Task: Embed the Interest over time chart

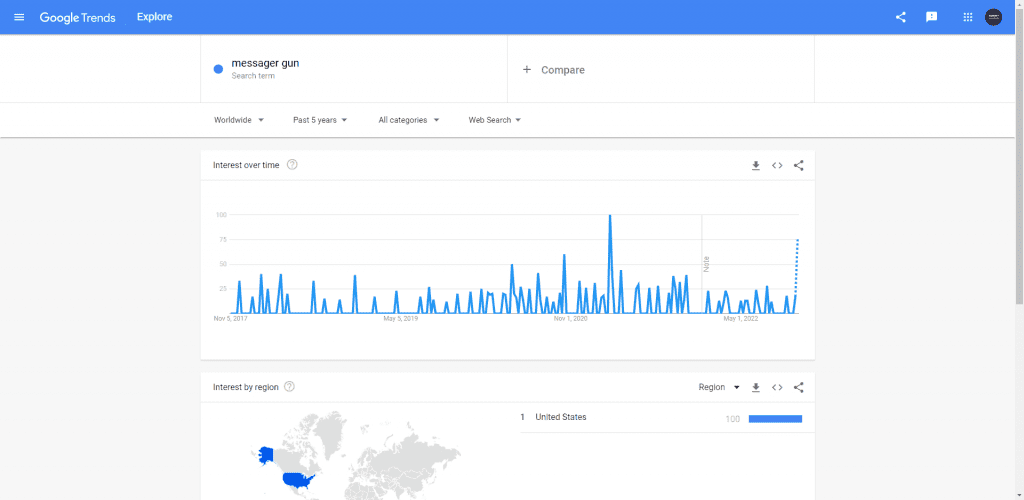Action: pyautogui.click(x=777, y=165)
